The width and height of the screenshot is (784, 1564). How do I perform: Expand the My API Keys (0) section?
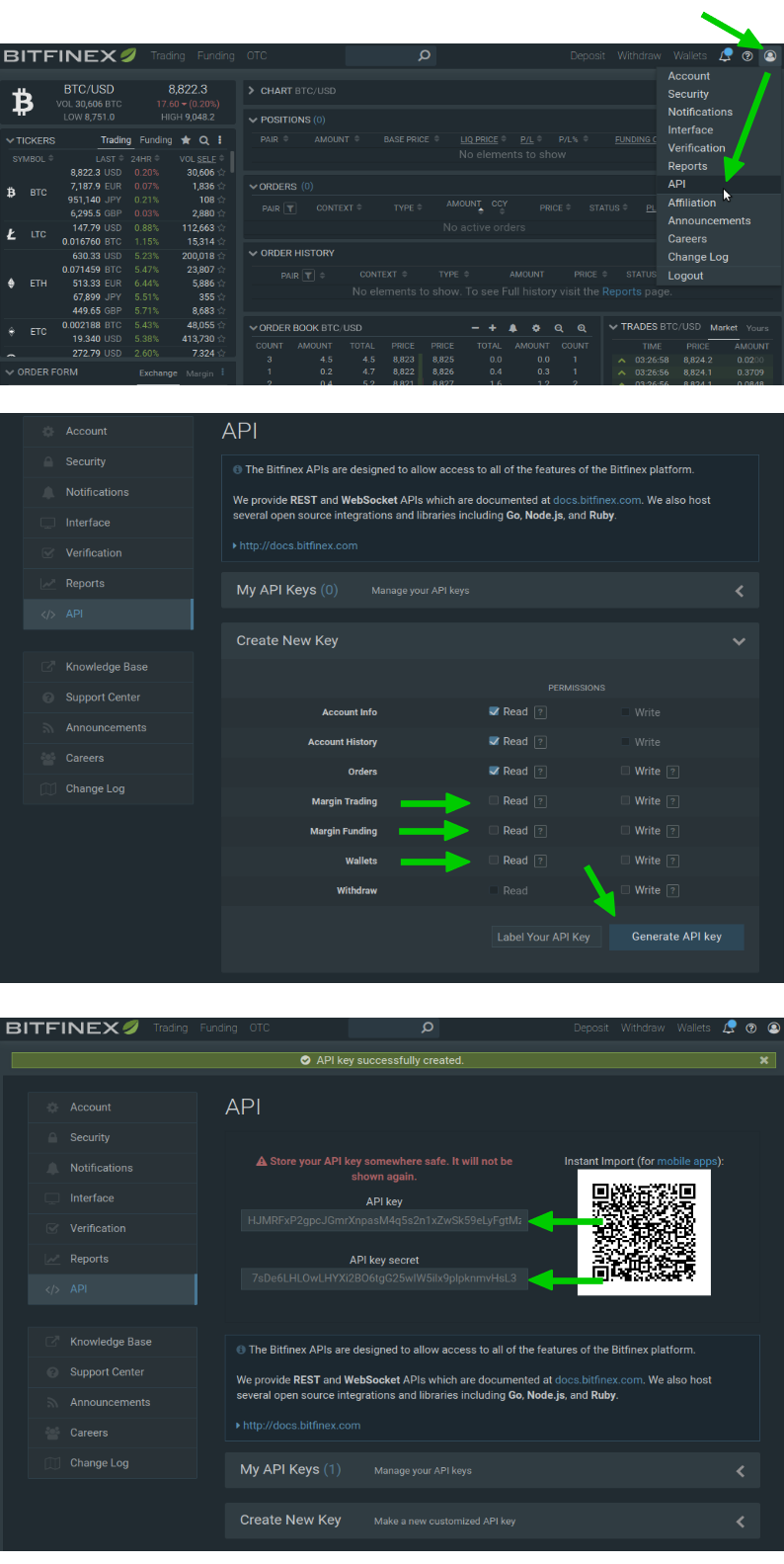coord(740,591)
